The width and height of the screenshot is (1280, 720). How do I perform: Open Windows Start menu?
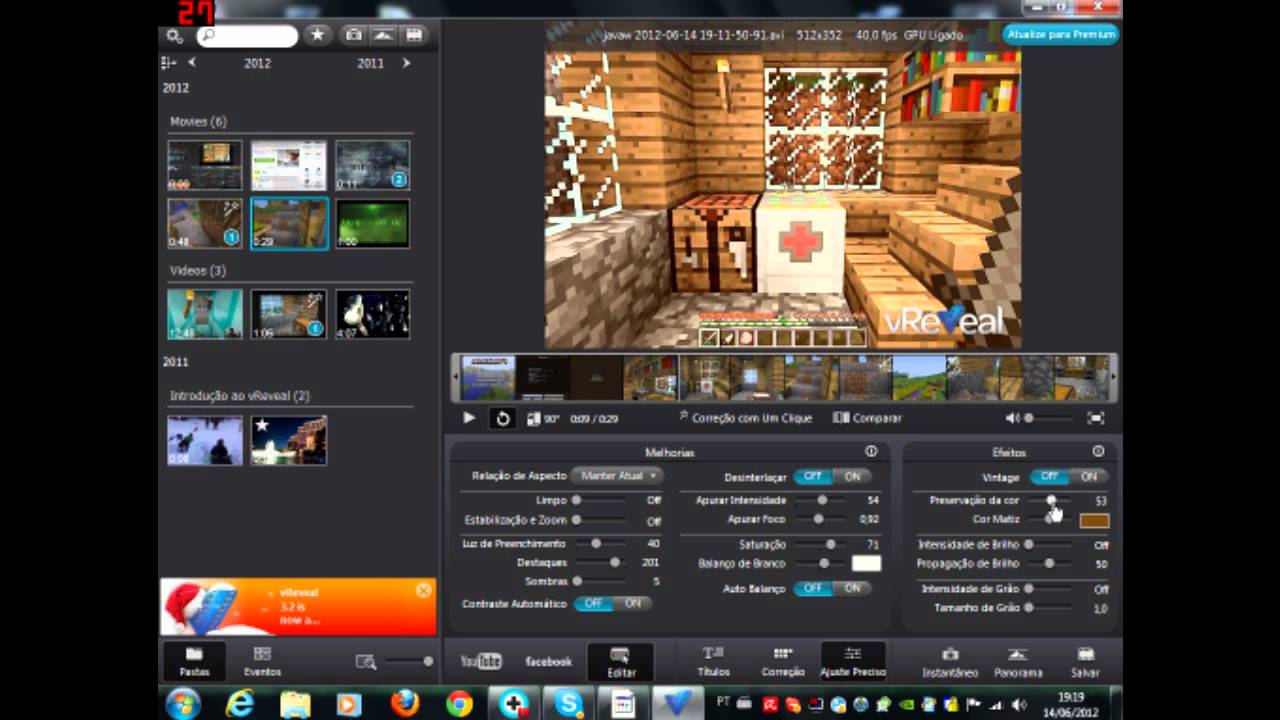coord(183,704)
